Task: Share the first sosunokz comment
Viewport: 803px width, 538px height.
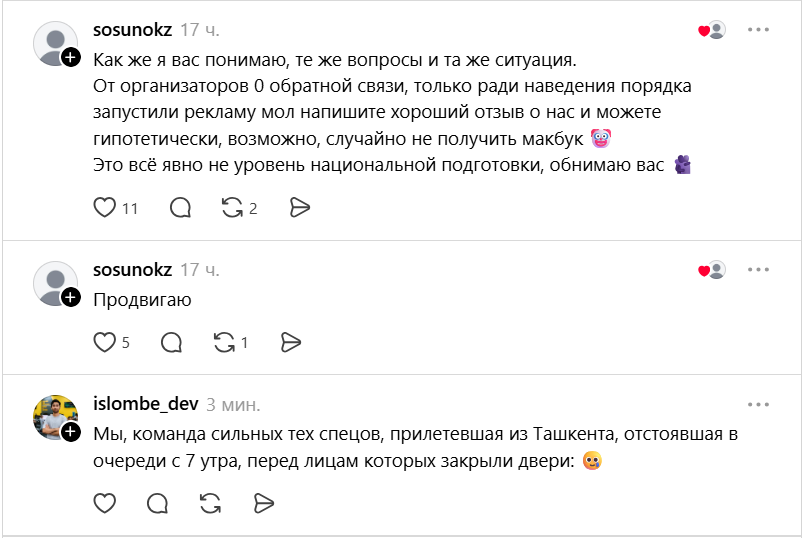Action: pos(300,208)
